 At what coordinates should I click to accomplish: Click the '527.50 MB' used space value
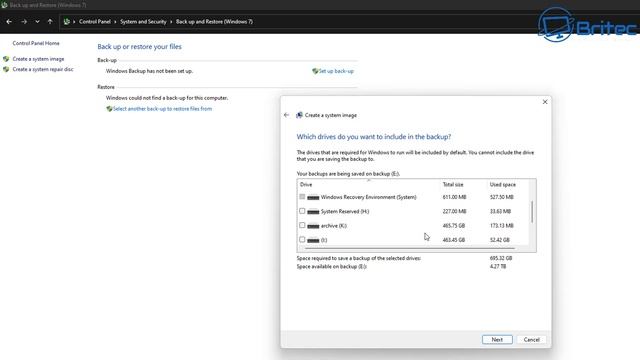coord(502,197)
